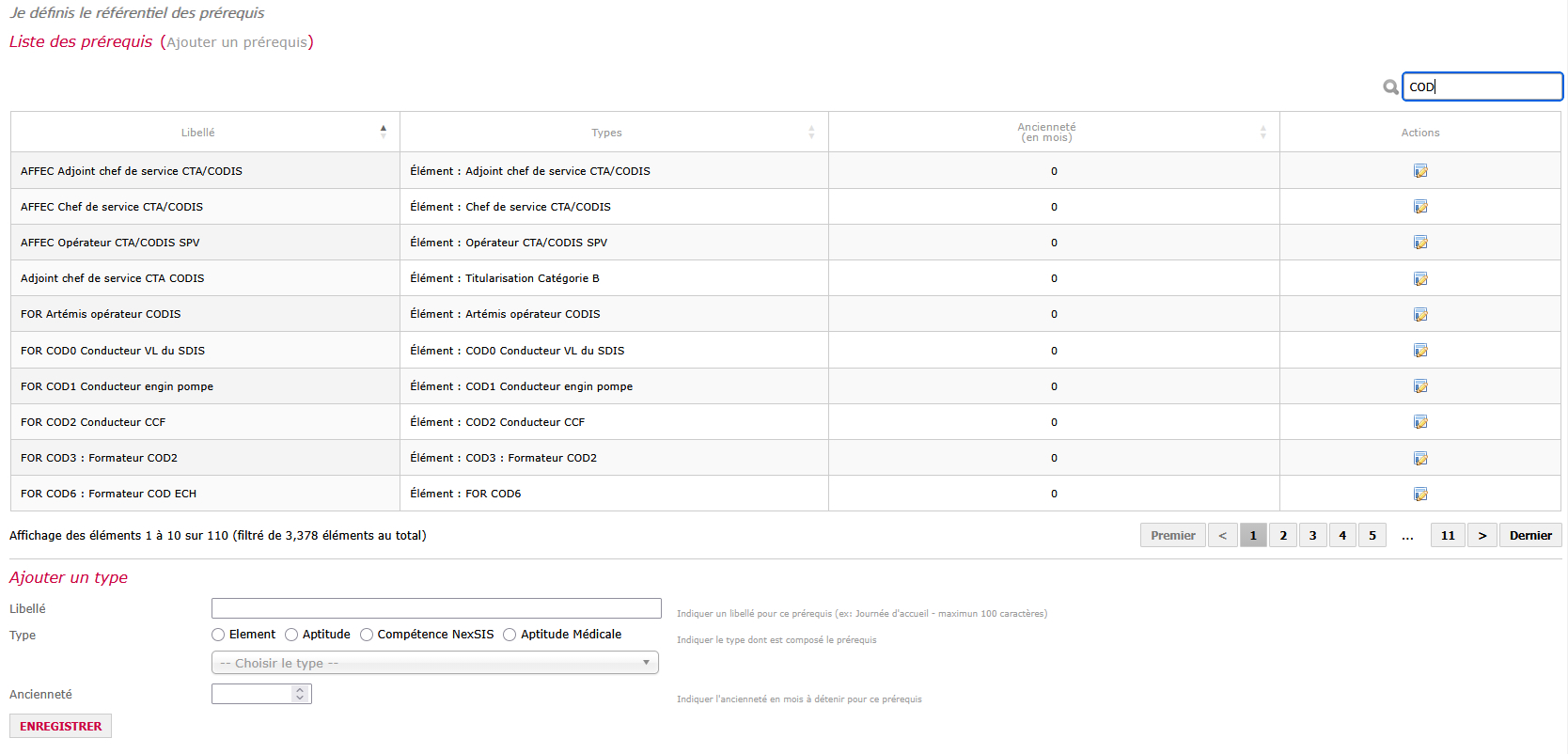Open the Ajouter un prérequis link
1568x754 pixels.
(x=237, y=42)
